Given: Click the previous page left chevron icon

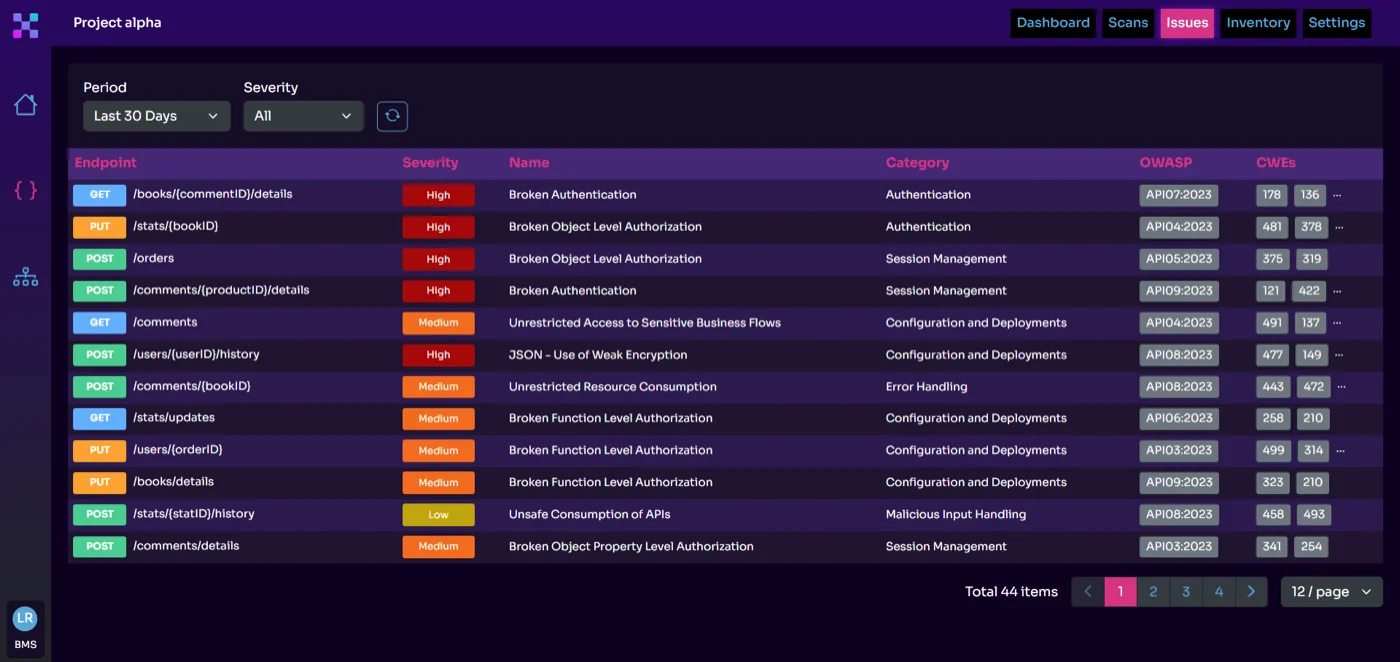Looking at the screenshot, I should coord(1087,591).
